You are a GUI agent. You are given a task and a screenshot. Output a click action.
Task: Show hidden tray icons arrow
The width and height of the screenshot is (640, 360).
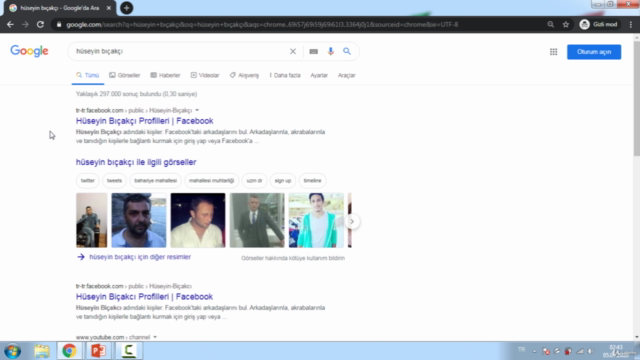(534, 351)
